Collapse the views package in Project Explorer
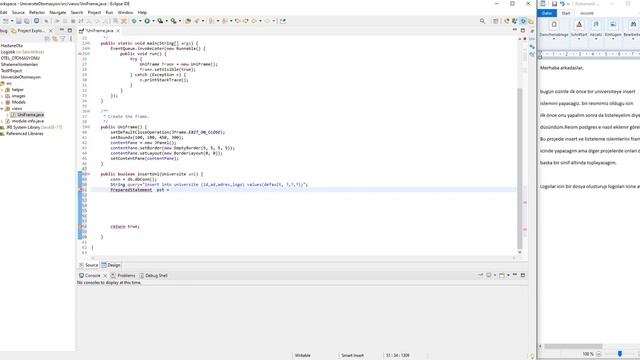Screen dimensions: 640x360 coord(2,109)
